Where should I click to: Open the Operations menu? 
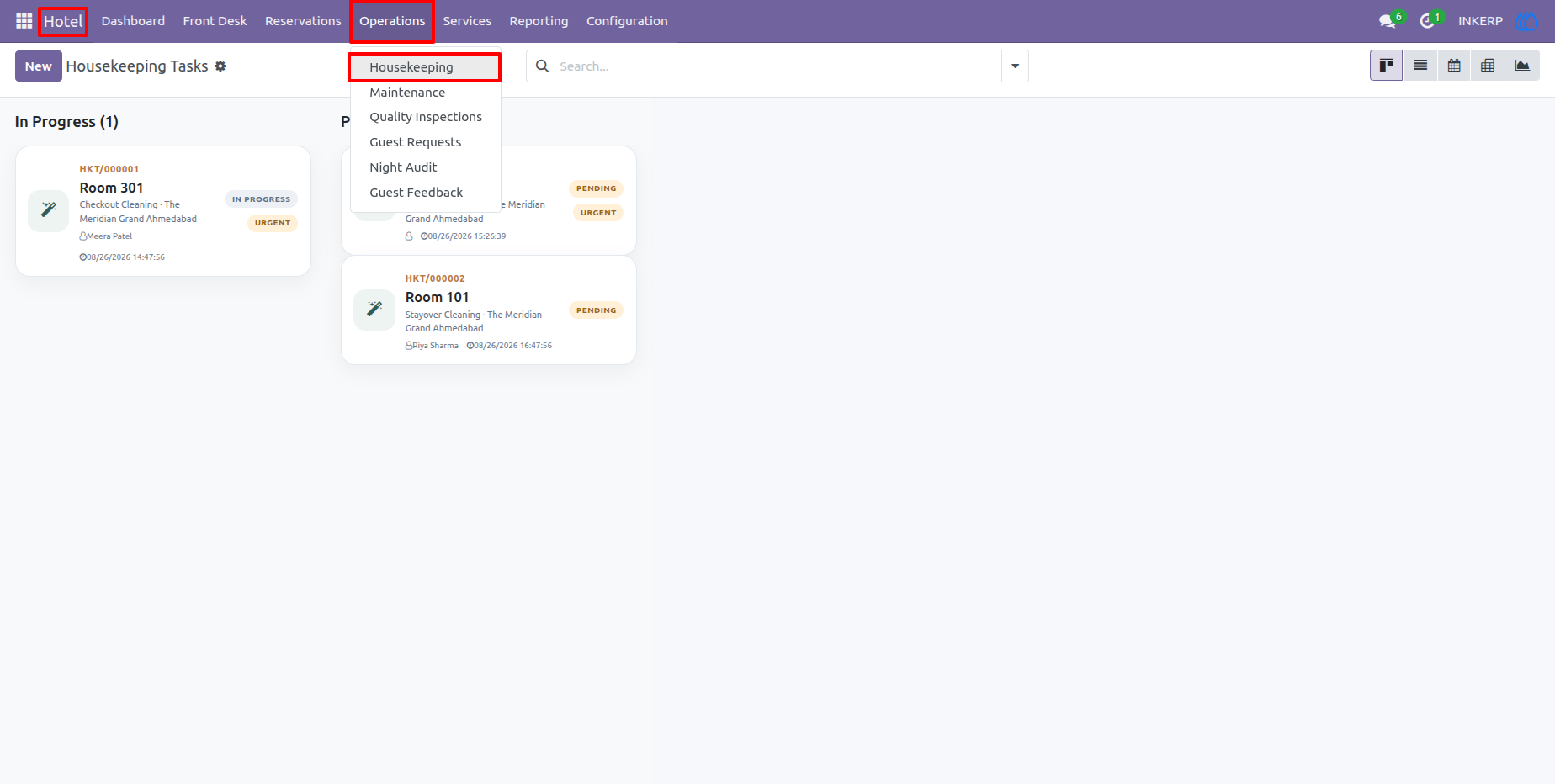point(392,21)
